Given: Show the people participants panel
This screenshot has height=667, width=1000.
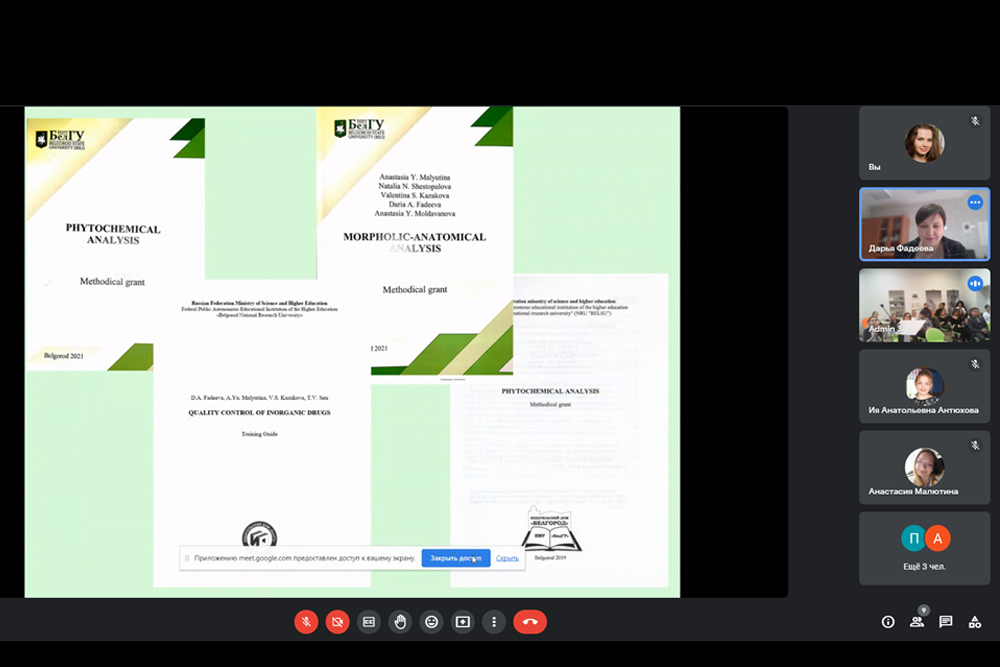Looking at the screenshot, I should click(x=917, y=622).
